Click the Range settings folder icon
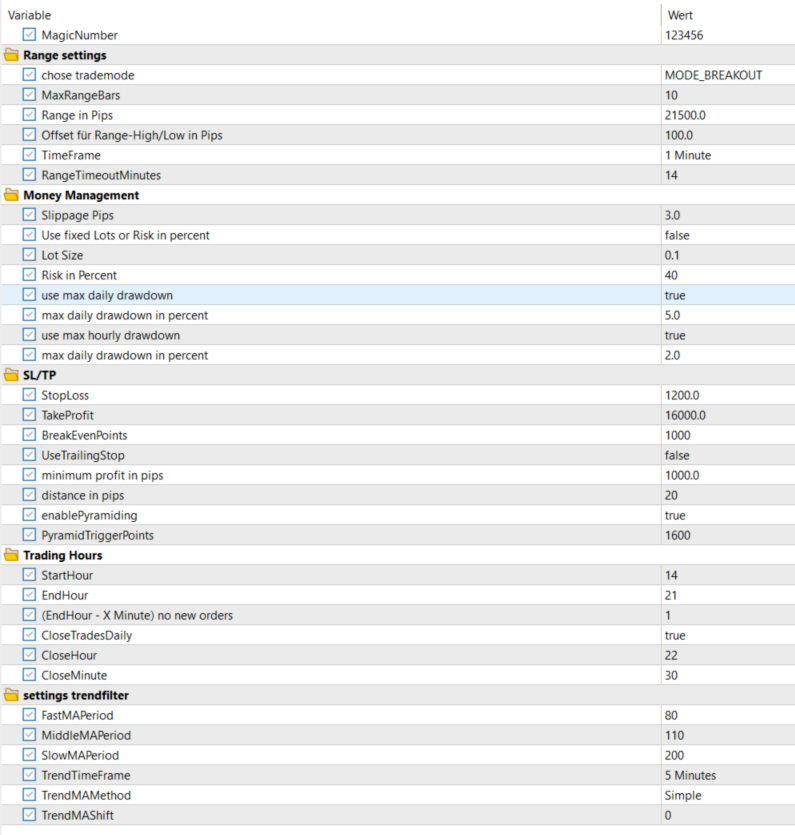 11,55
